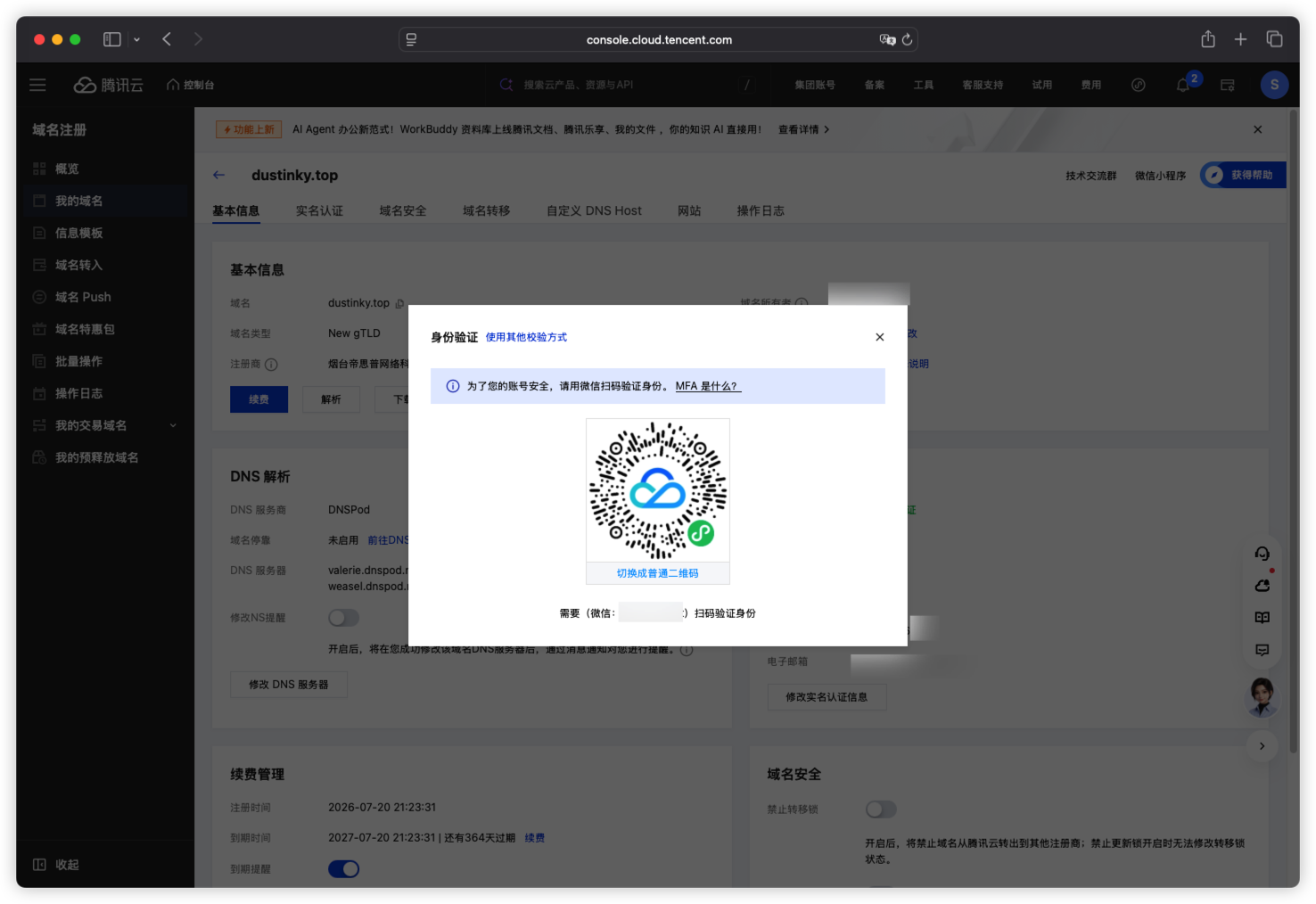Click the customer service headset icon
This screenshot has height=904, width=1316.
1262,554
